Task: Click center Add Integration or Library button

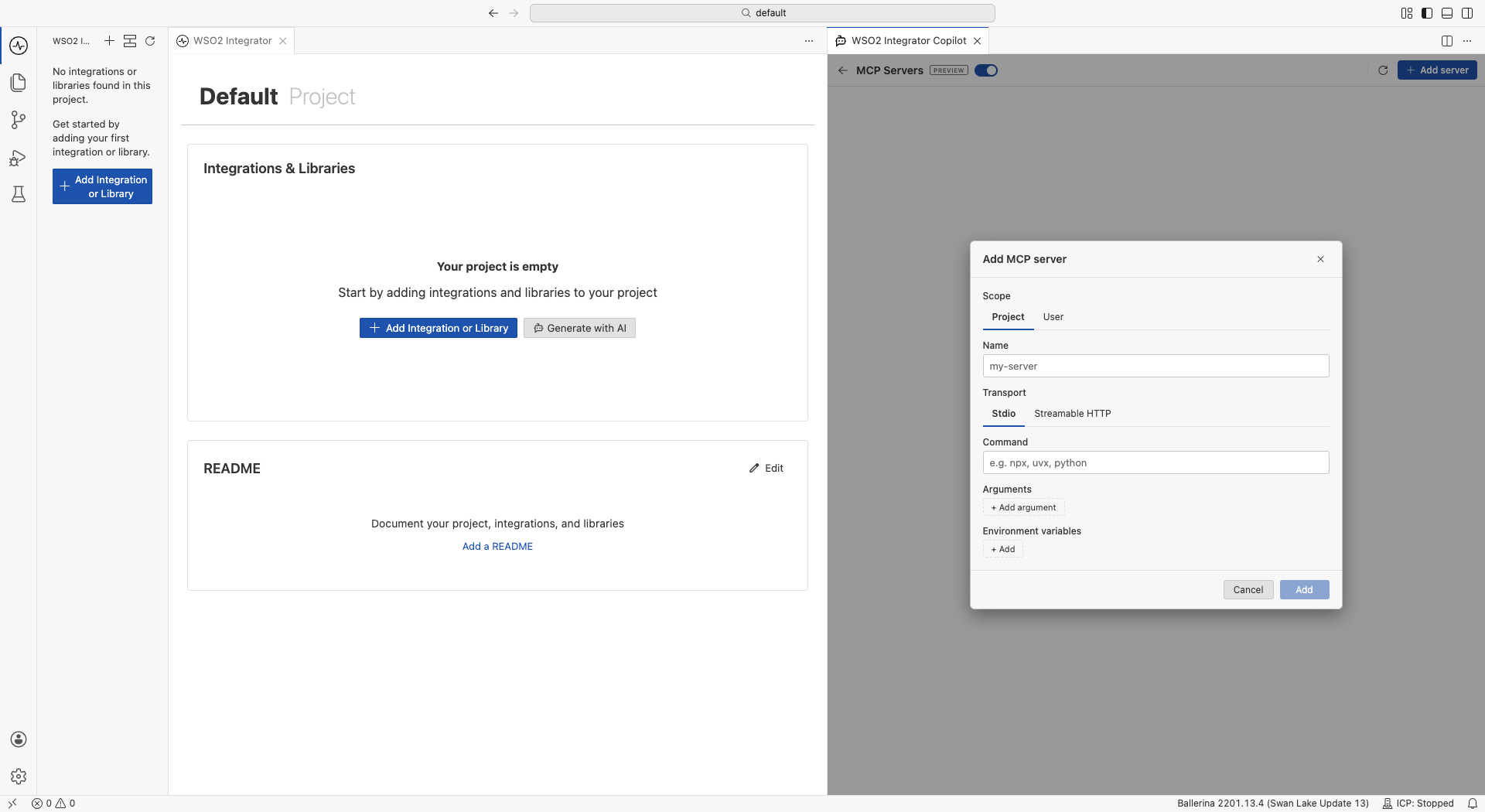Action: pyautogui.click(x=438, y=328)
